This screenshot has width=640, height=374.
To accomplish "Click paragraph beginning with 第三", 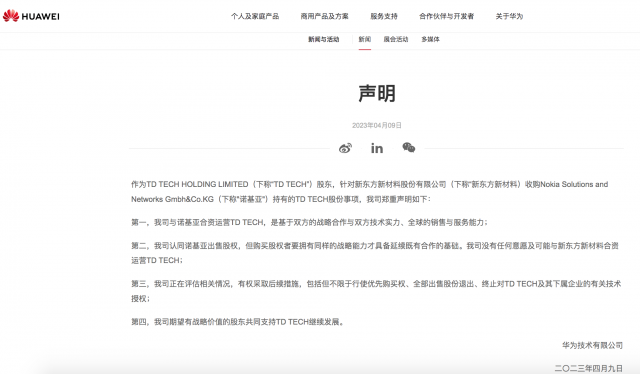I will 376,291.
